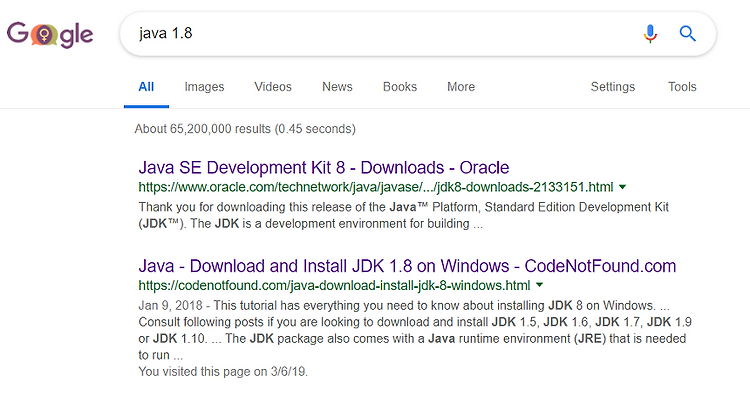This screenshot has width=750, height=396.
Task: Open the News tab
Action: (x=337, y=87)
